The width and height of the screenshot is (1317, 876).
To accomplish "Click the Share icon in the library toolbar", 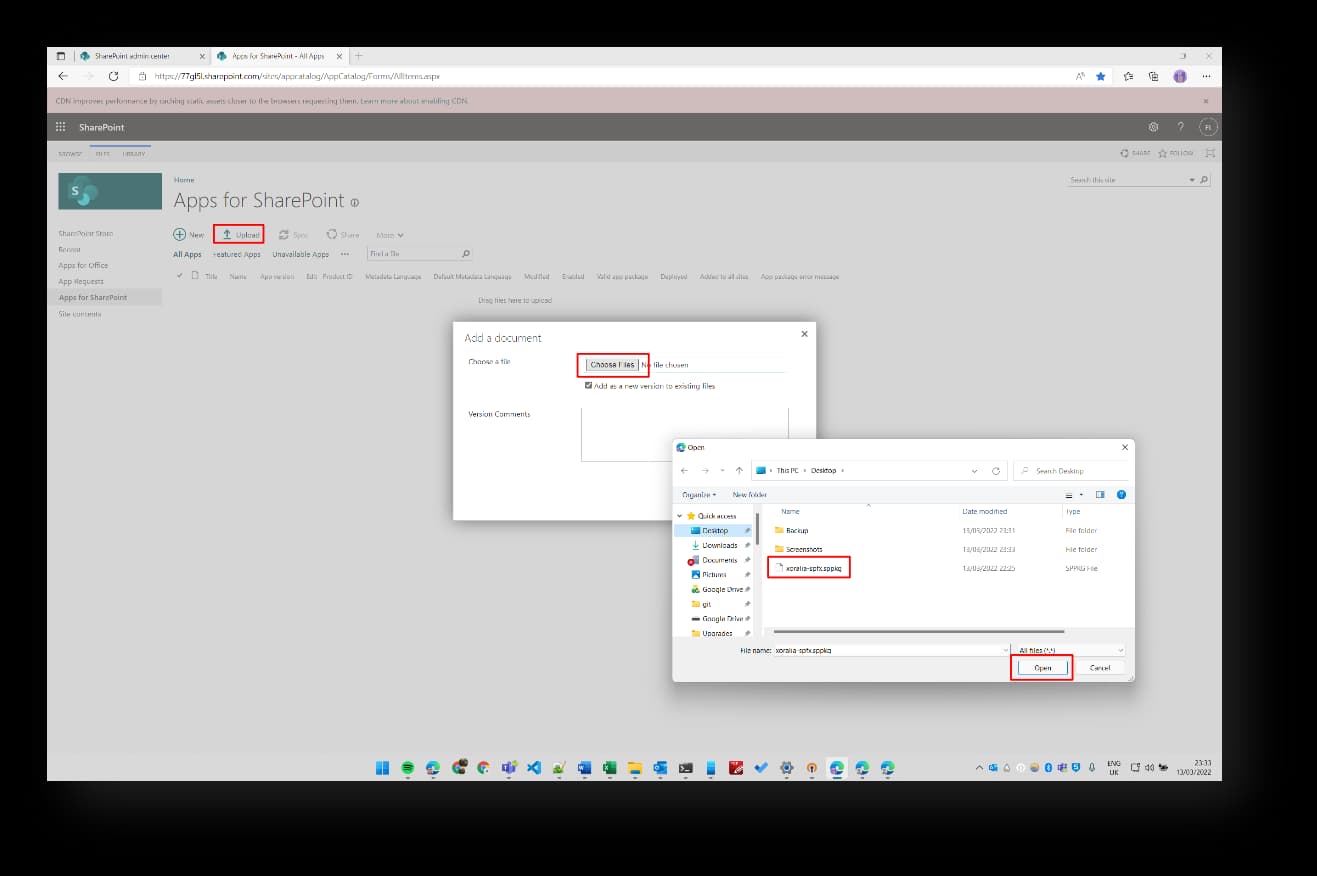I will (x=331, y=235).
